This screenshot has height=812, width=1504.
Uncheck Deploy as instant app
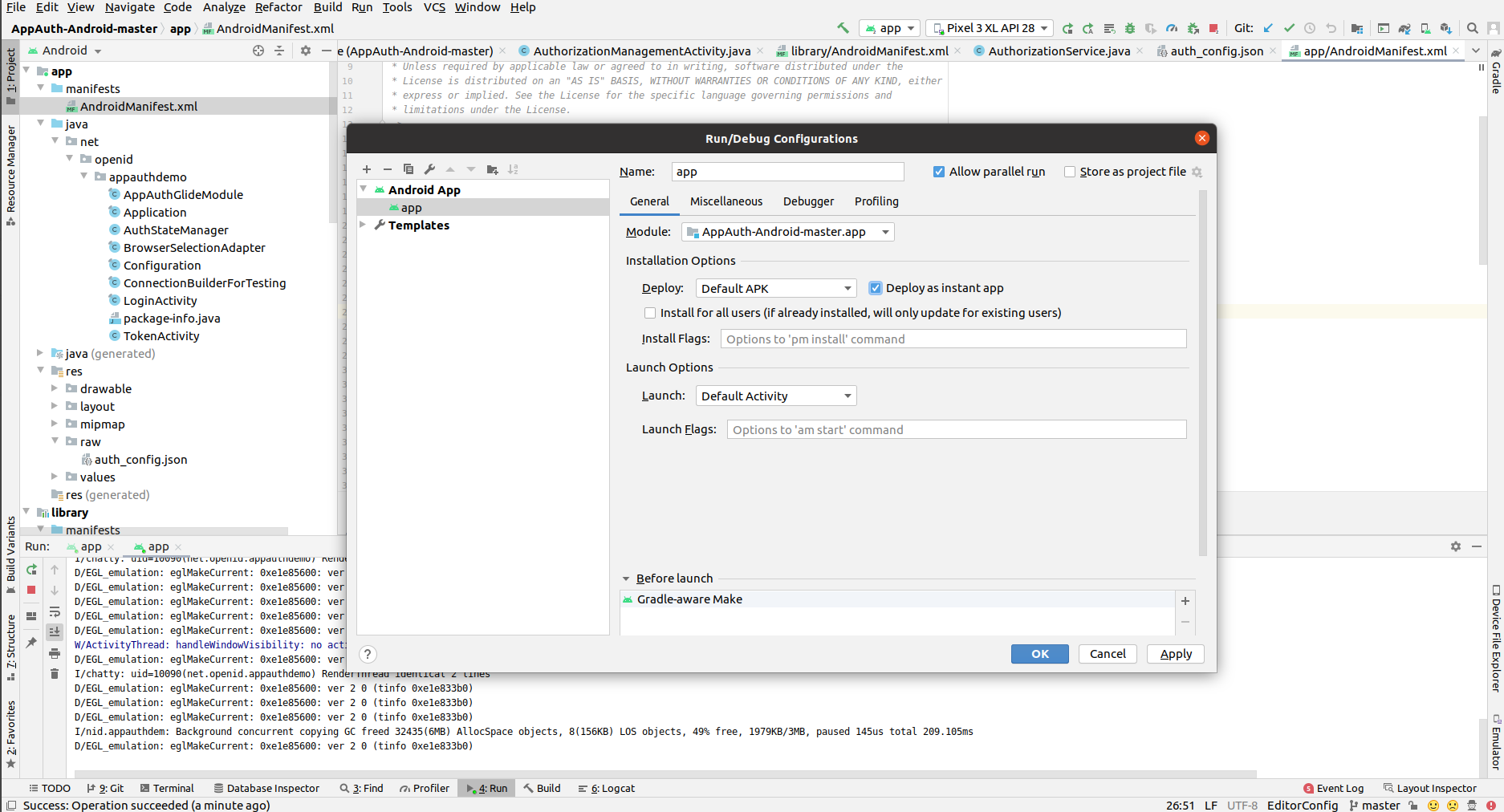(x=875, y=288)
